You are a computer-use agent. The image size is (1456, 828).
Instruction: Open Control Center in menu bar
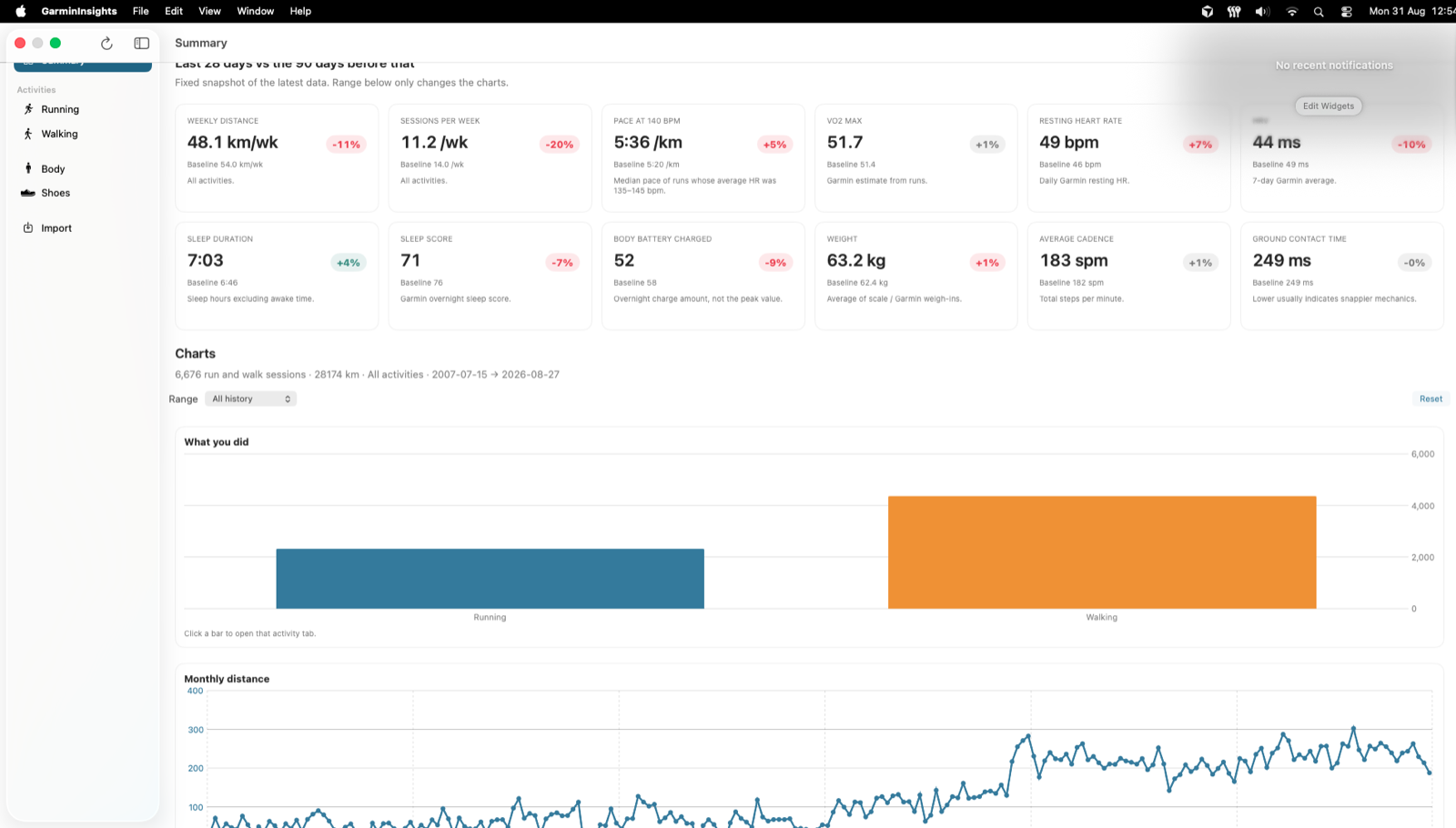[x=1347, y=11]
